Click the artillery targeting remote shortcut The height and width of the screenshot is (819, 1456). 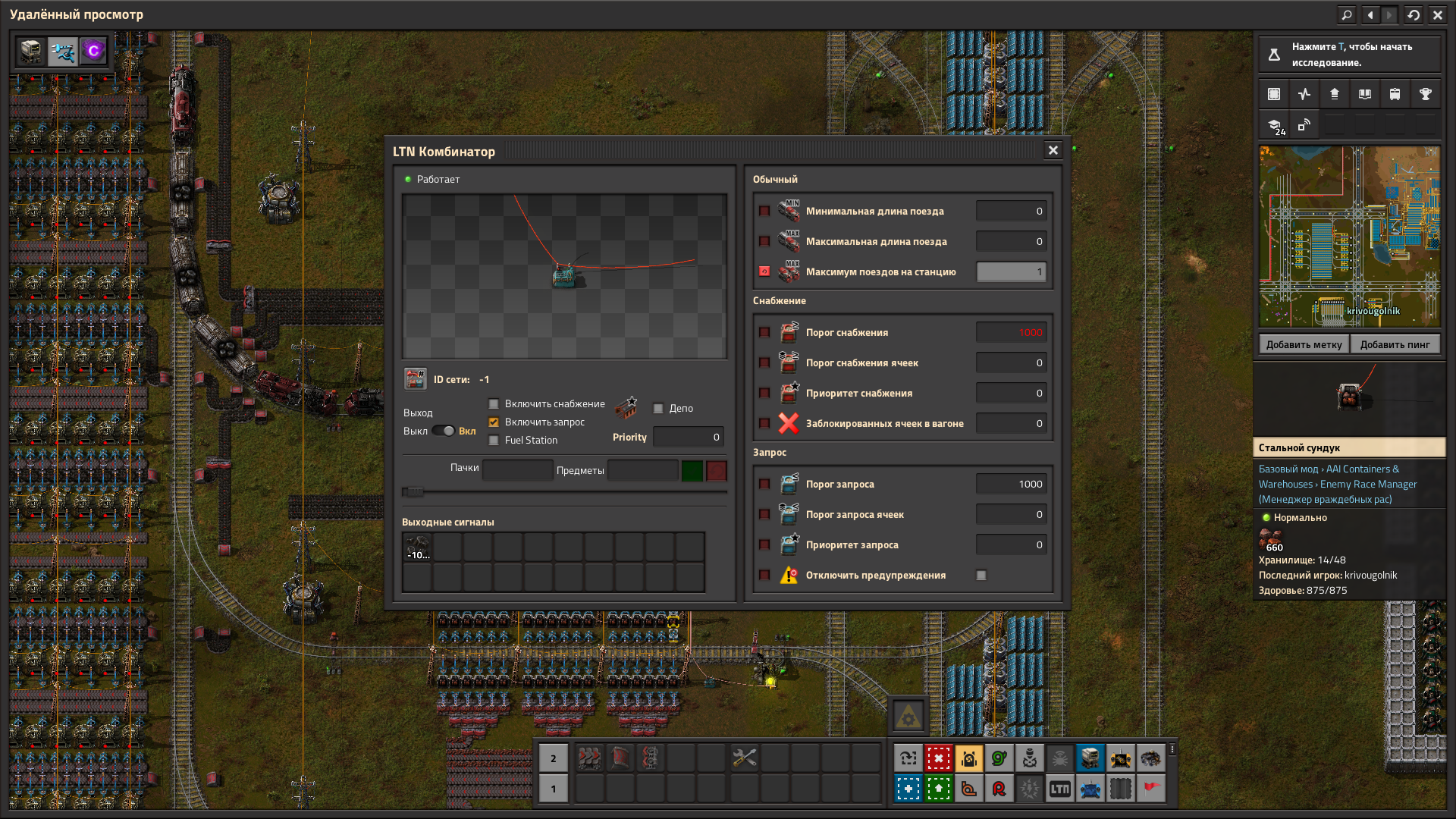(x=1030, y=758)
